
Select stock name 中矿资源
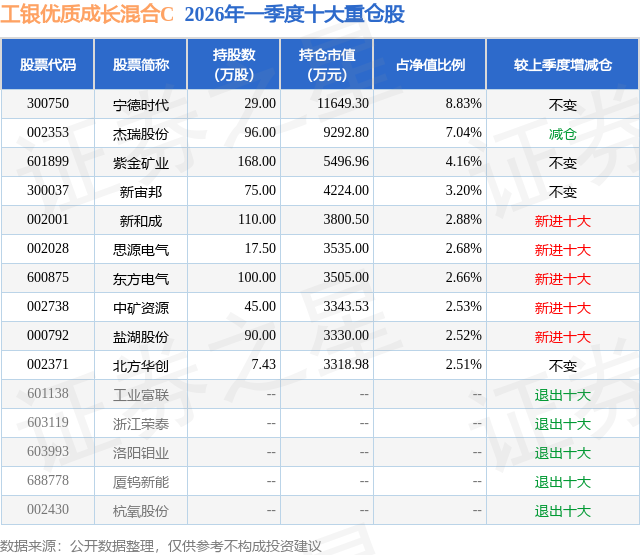coord(141,308)
